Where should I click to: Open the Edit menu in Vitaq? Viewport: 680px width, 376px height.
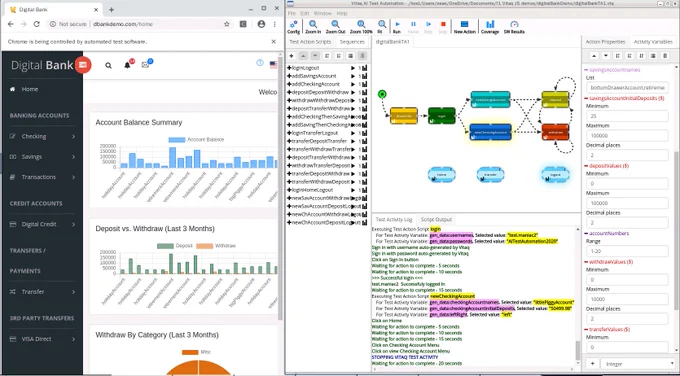(304, 13)
